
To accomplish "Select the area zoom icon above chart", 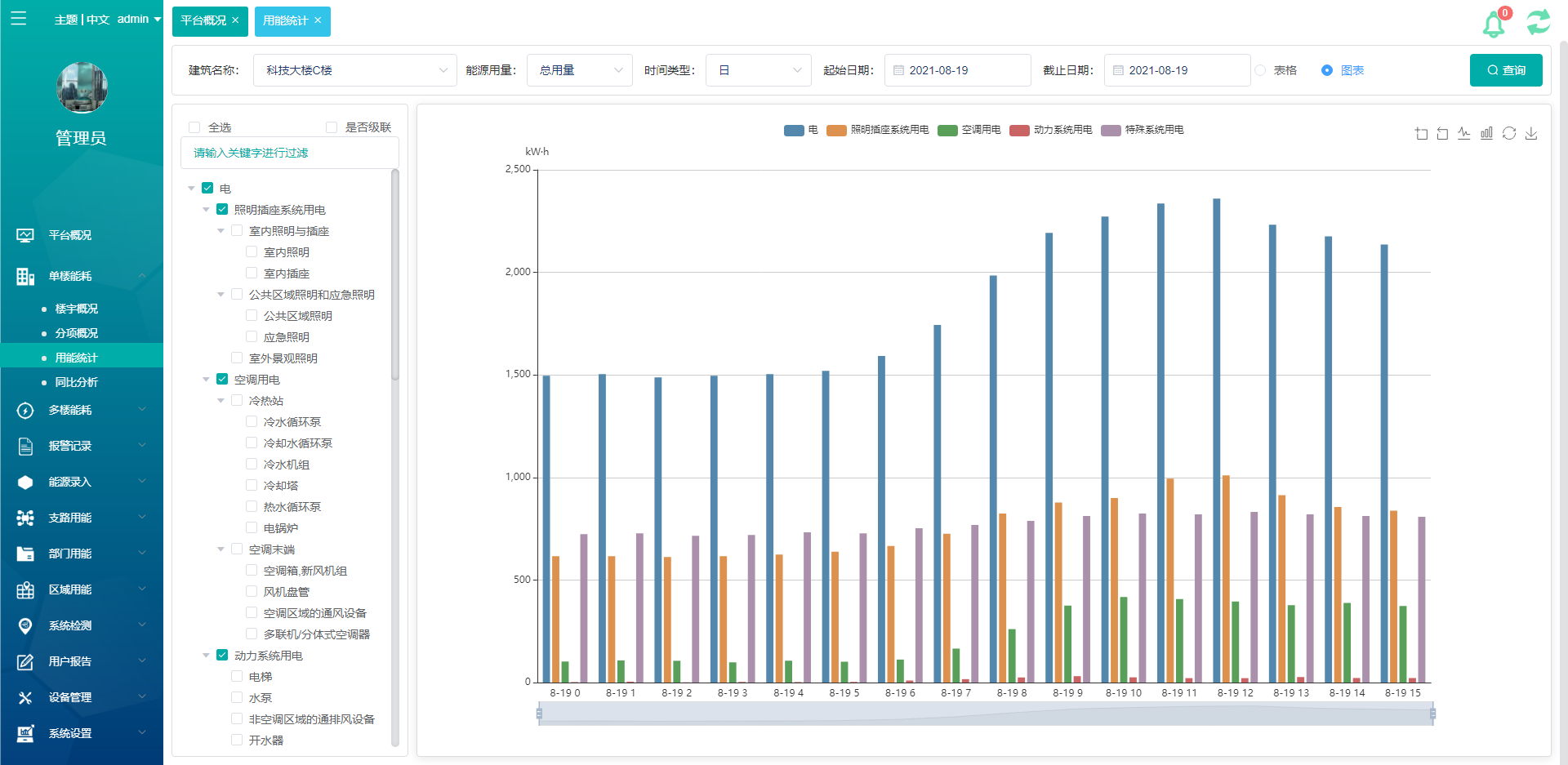I will click(x=1421, y=133).
